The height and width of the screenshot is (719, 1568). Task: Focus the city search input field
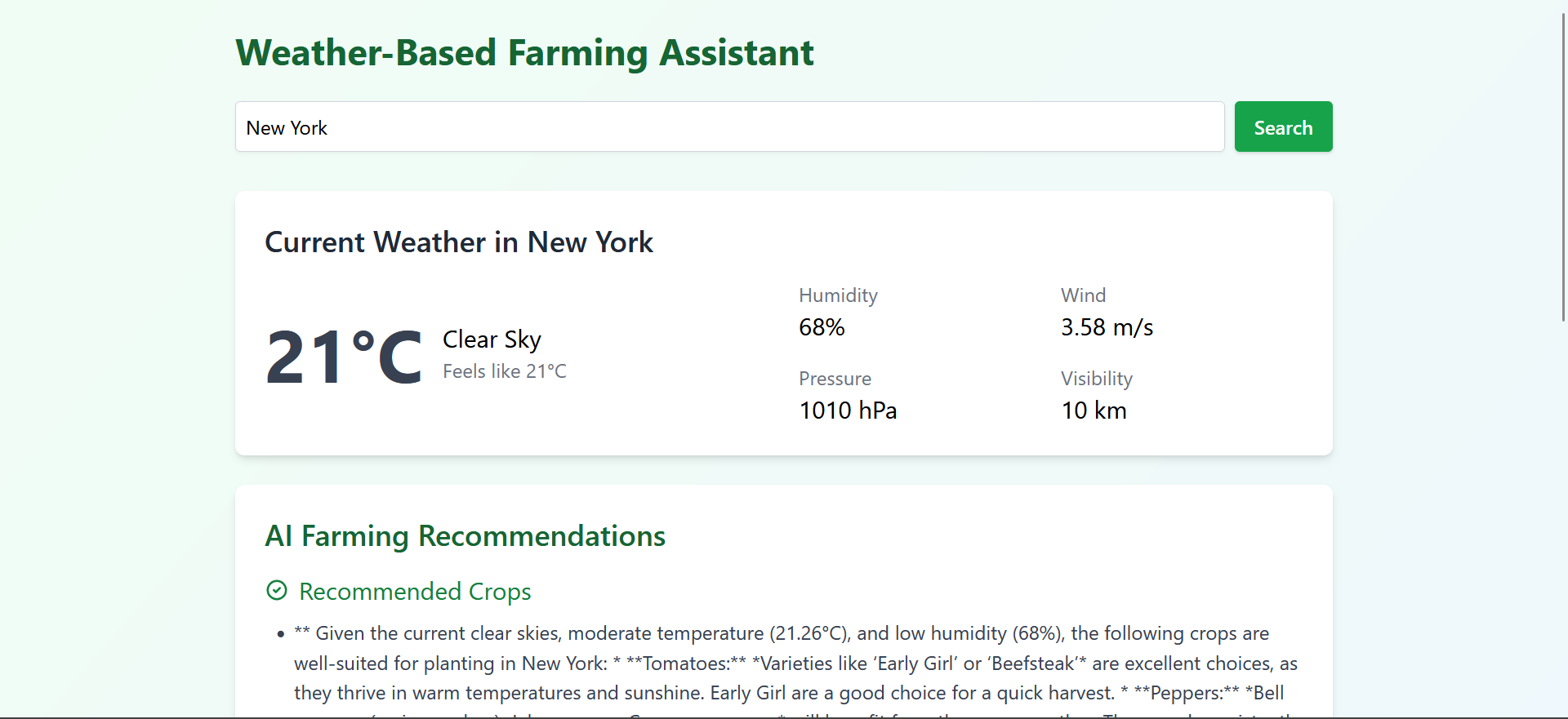pyautogui.click(x=729, y=127)
